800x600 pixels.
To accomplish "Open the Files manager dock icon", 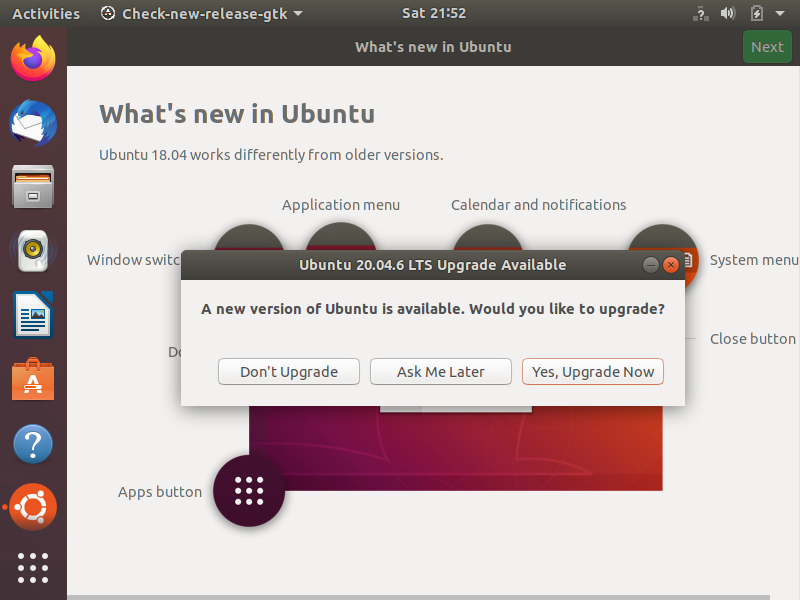I will click(33, 187).
